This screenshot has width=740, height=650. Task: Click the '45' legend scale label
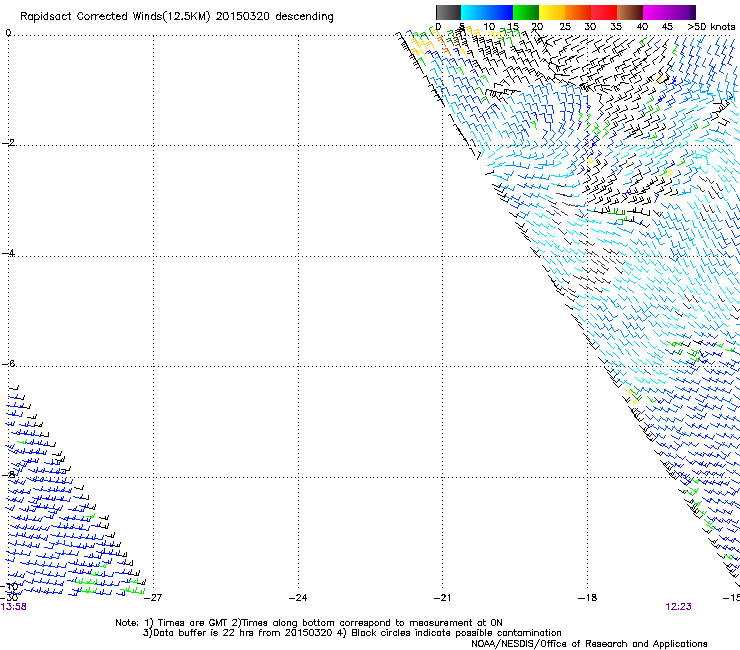click(667, 27)
